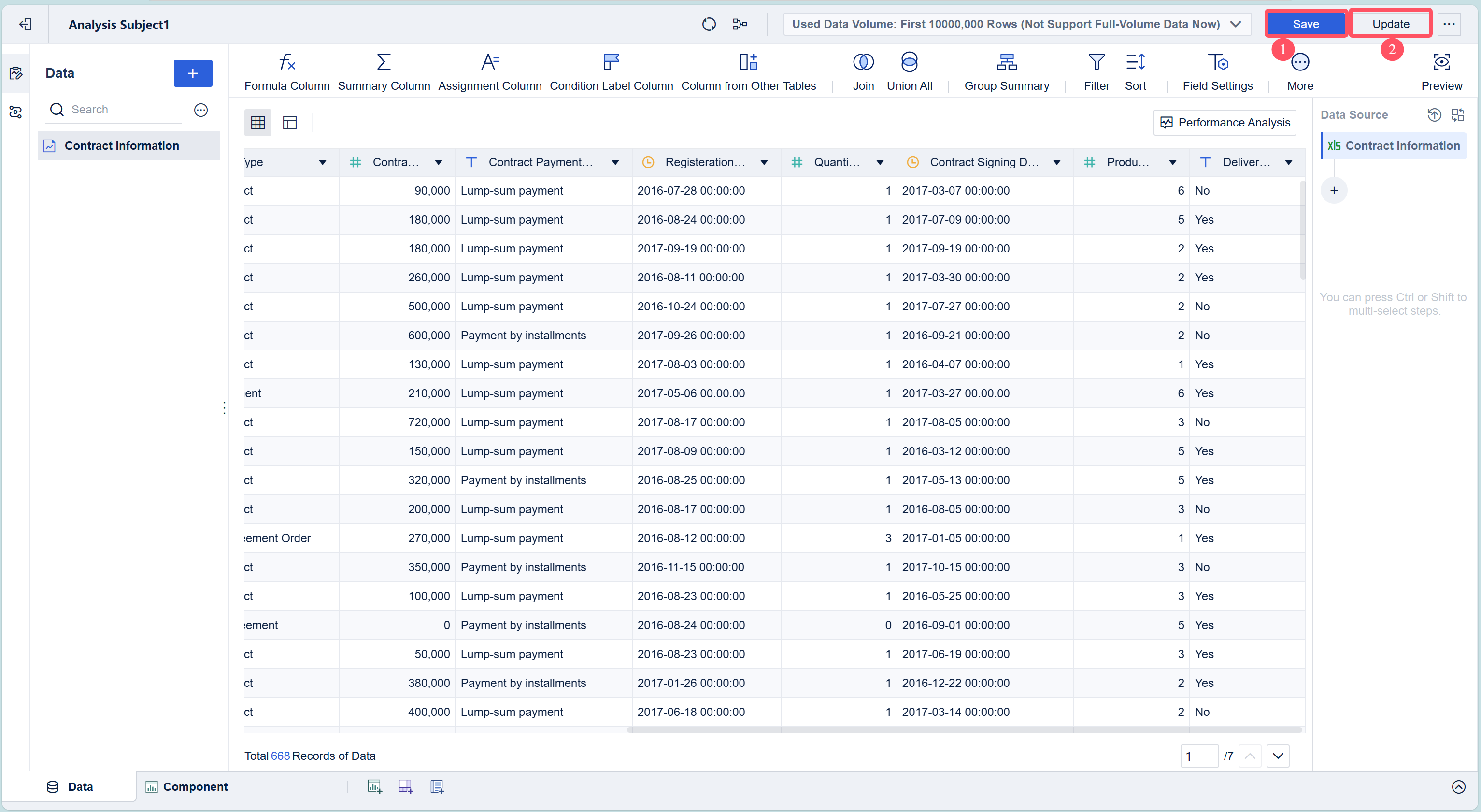The width and height of the screenshot is (1481, 812).
Task: Expand the Used Data Volume dropdown
Action: pos(1236,24)
